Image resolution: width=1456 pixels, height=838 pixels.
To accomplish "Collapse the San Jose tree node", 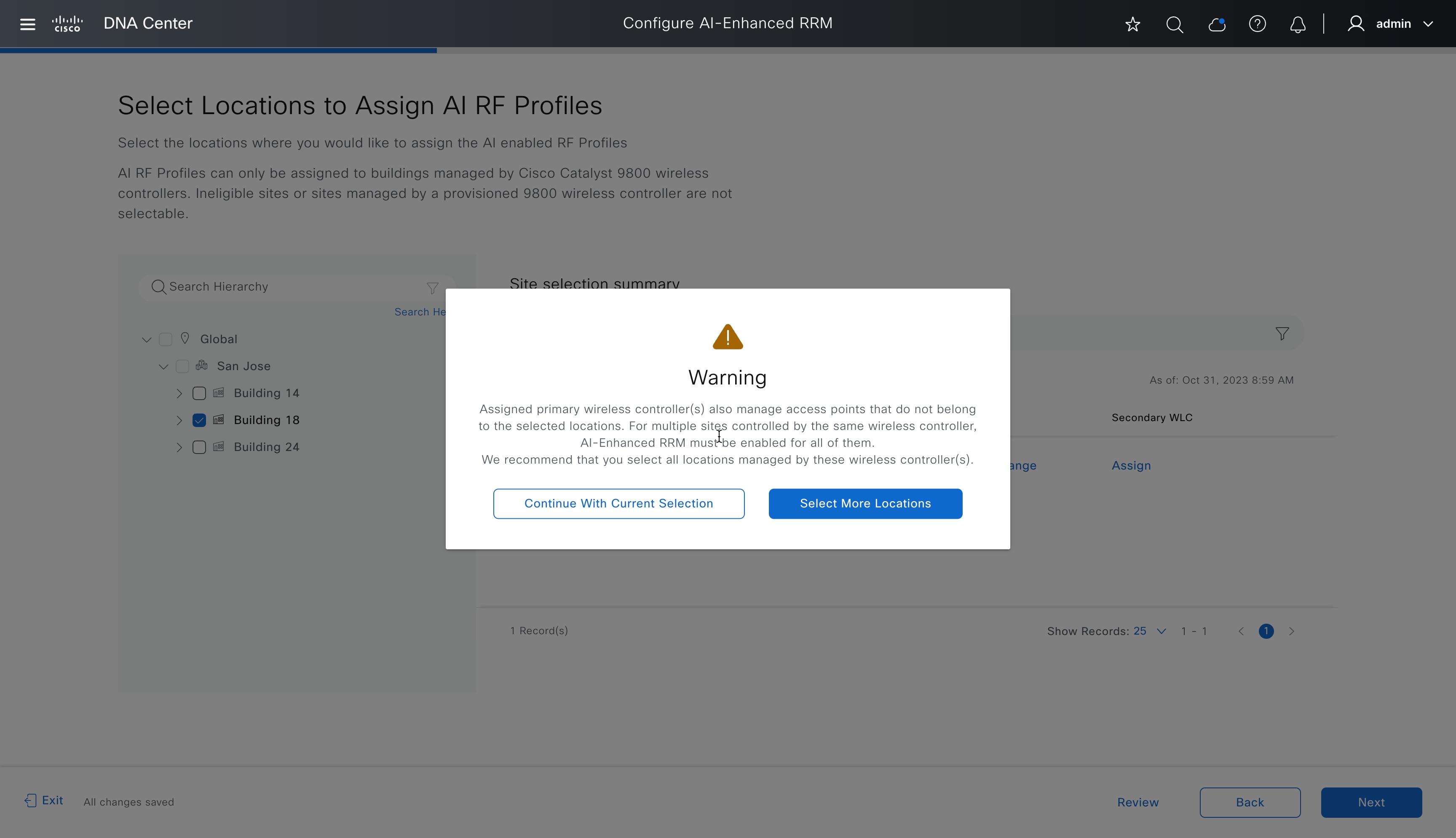I will [163, 367].
